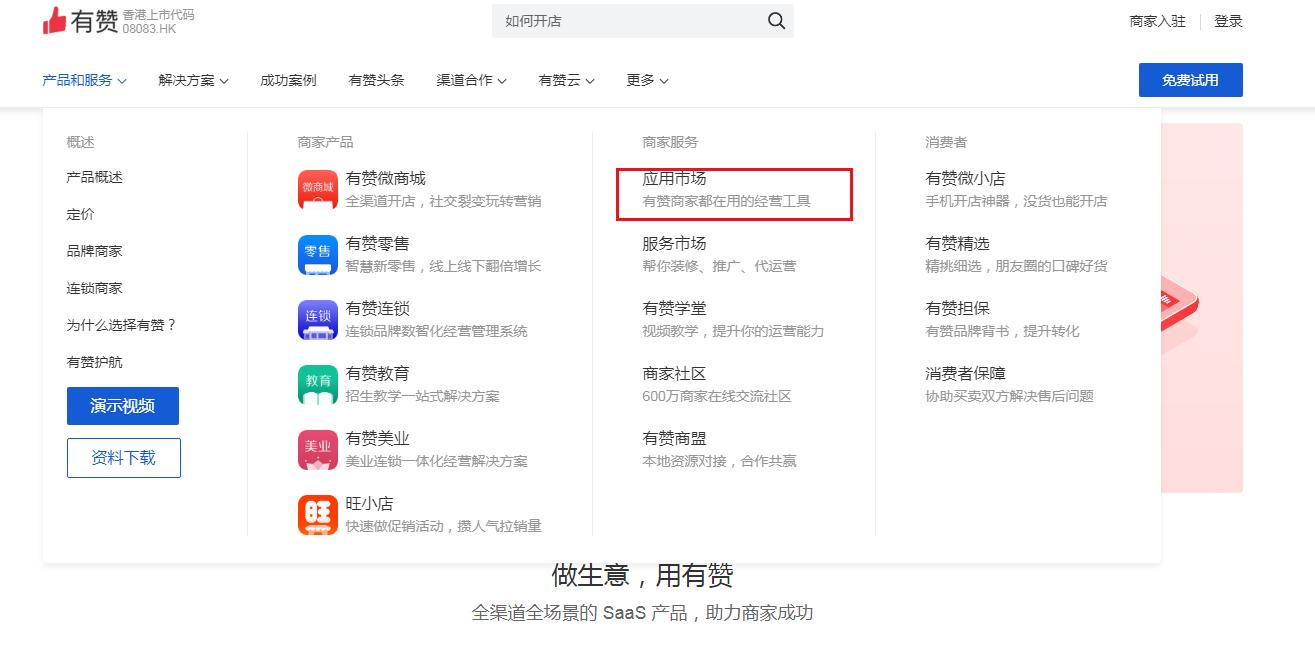The width and height of the screenshot is (1315, 653).
Task: Expand 产品和服务 dropdown menu
Action: point(84,80)
